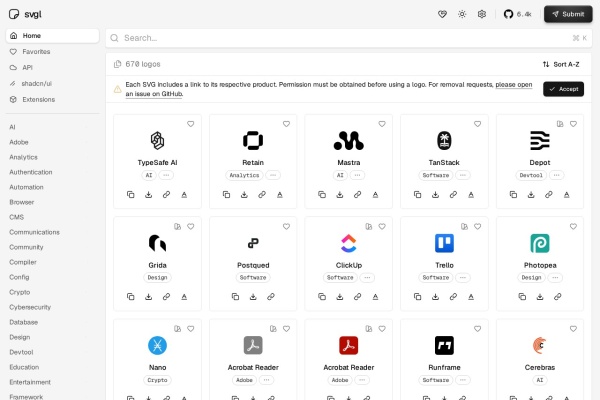Expand more categories on ClickUp card
The image size is (600, 400).
point(367,277)
